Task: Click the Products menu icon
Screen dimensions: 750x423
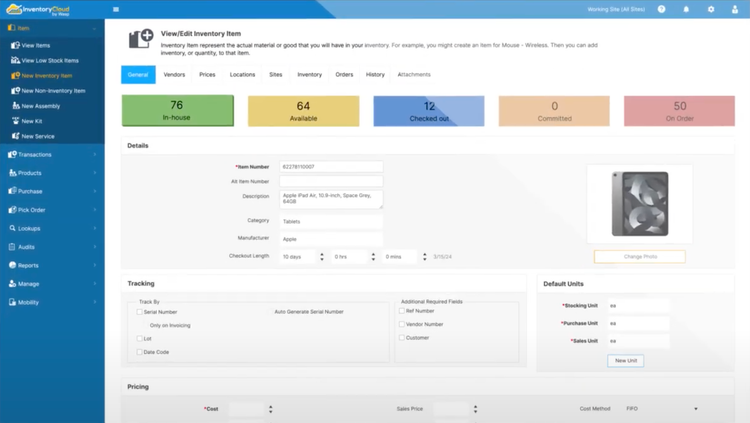Action: [x=12, y=173]
